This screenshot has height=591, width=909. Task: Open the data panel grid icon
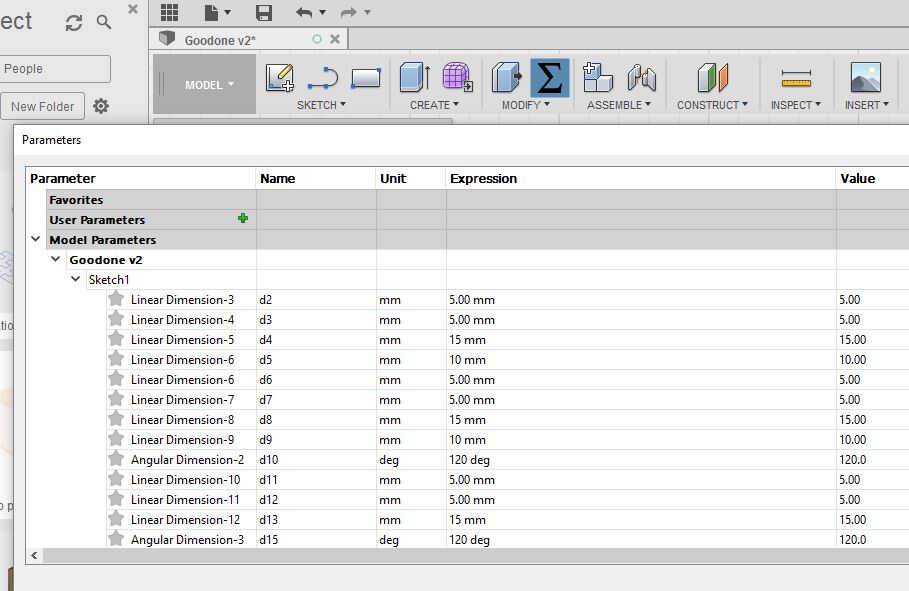[169, 12]
